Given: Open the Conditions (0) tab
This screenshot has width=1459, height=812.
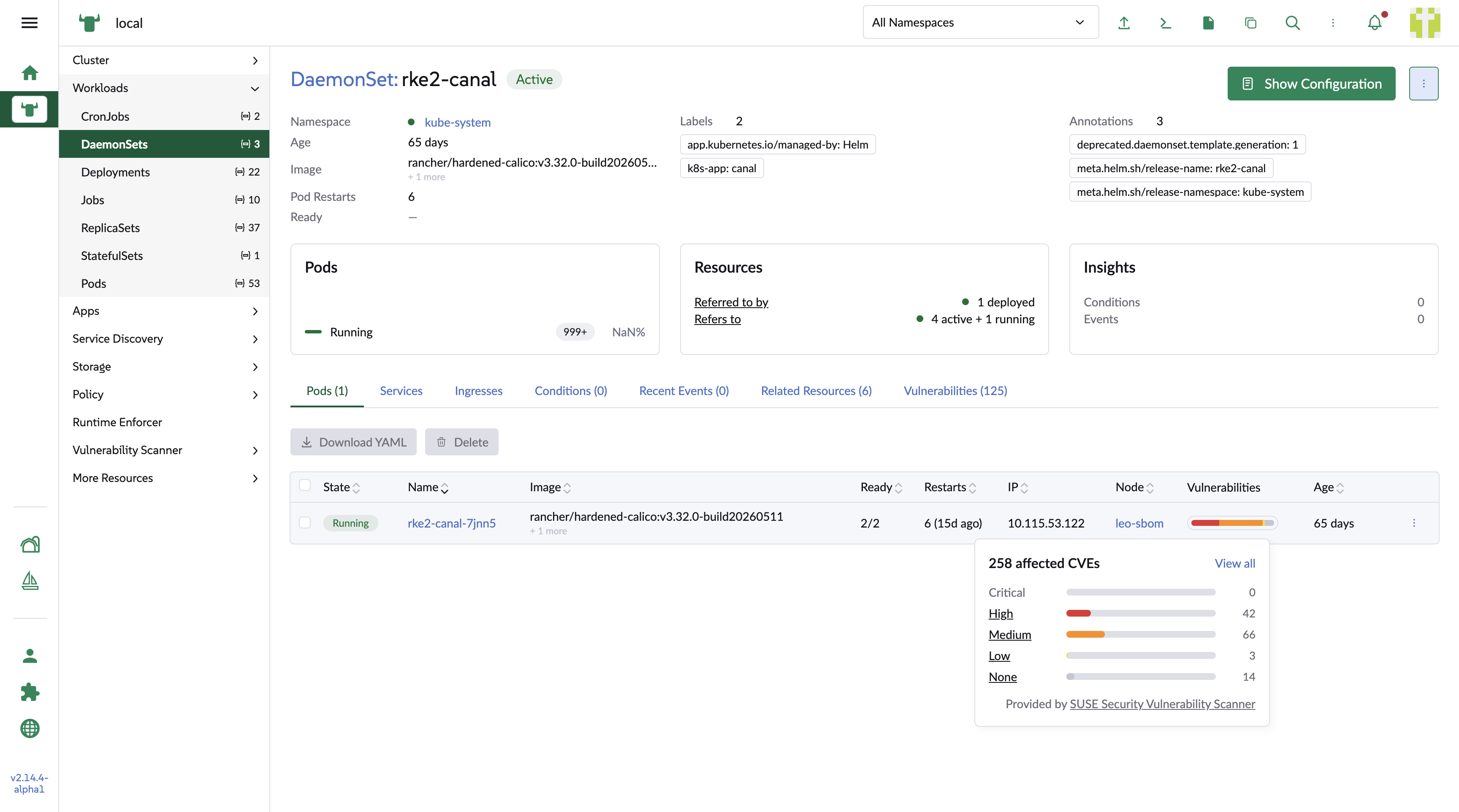Looking at the screenshot, I should point(571,391).
